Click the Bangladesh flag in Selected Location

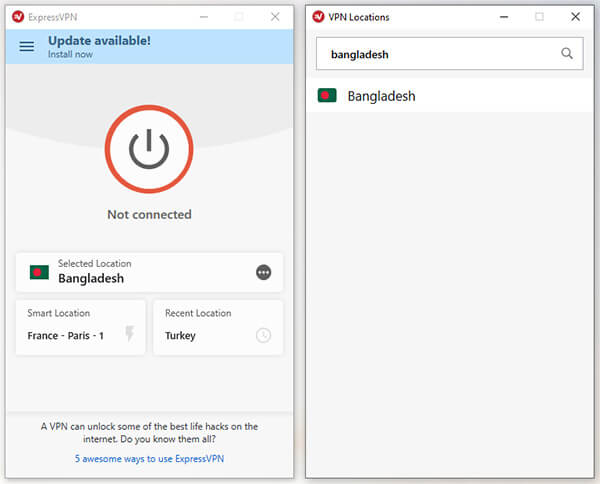pyautogui.click(x=39, y=272)
